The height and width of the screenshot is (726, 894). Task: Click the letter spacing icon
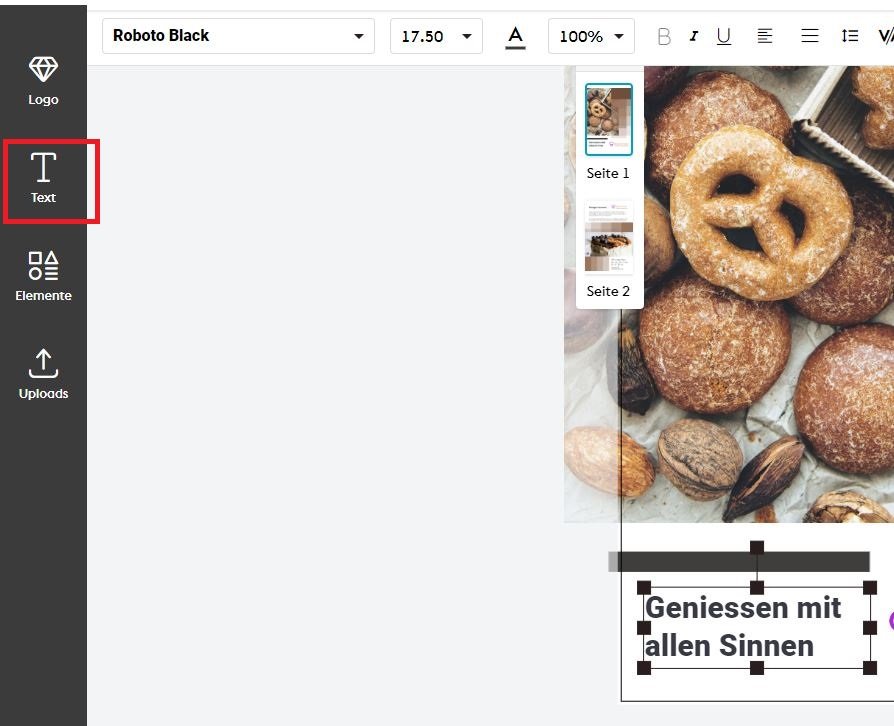coord(885,36)
